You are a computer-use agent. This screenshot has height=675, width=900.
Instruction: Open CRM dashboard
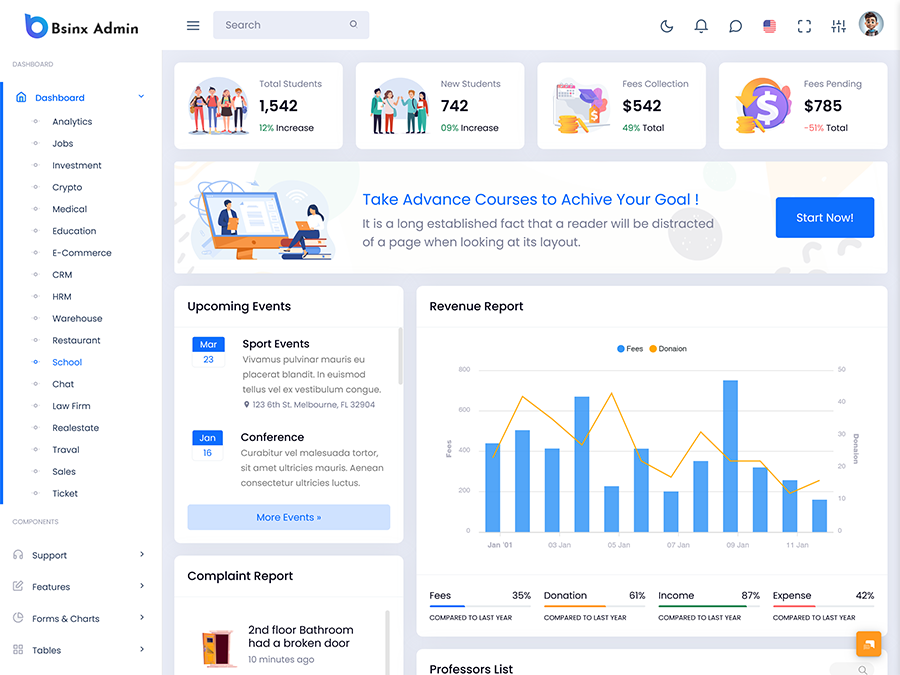point(62,275)
